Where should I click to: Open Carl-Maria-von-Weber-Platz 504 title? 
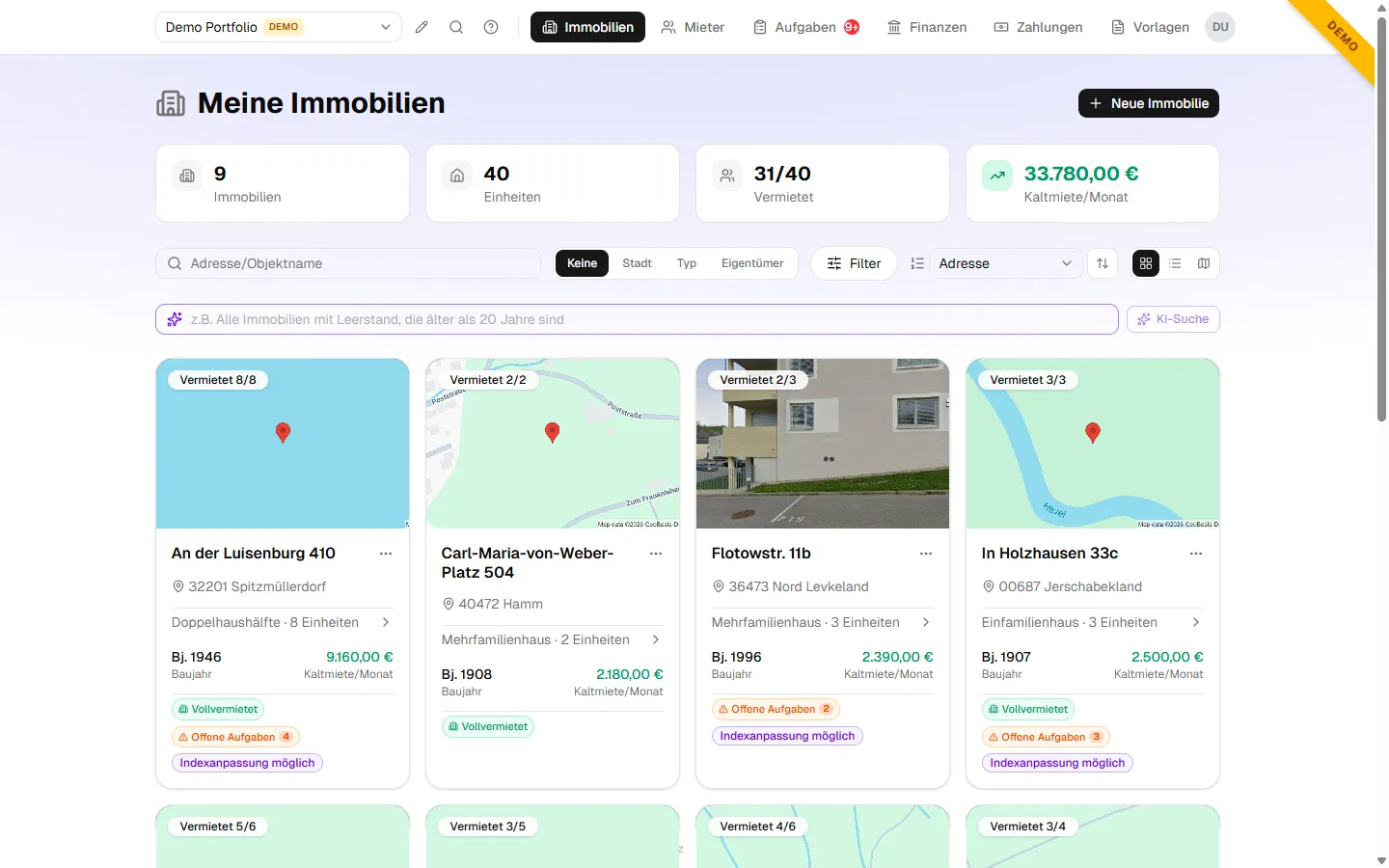click(x=528, y=562)
